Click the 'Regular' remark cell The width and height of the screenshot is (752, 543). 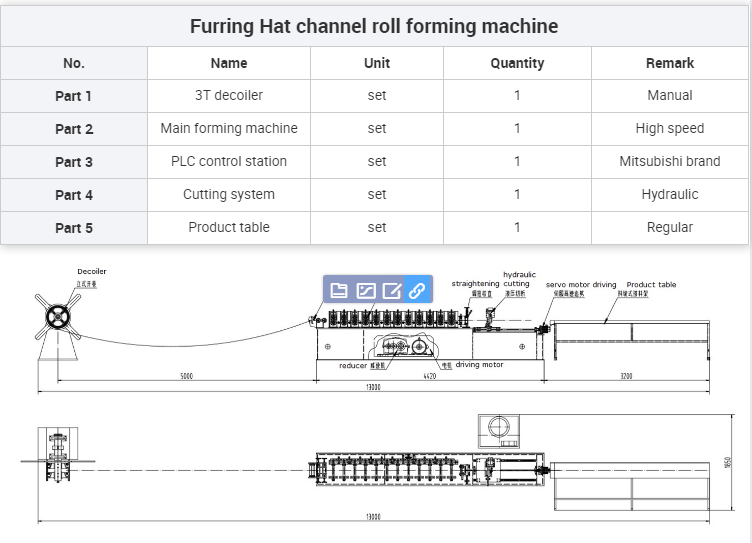pos(670,227)
